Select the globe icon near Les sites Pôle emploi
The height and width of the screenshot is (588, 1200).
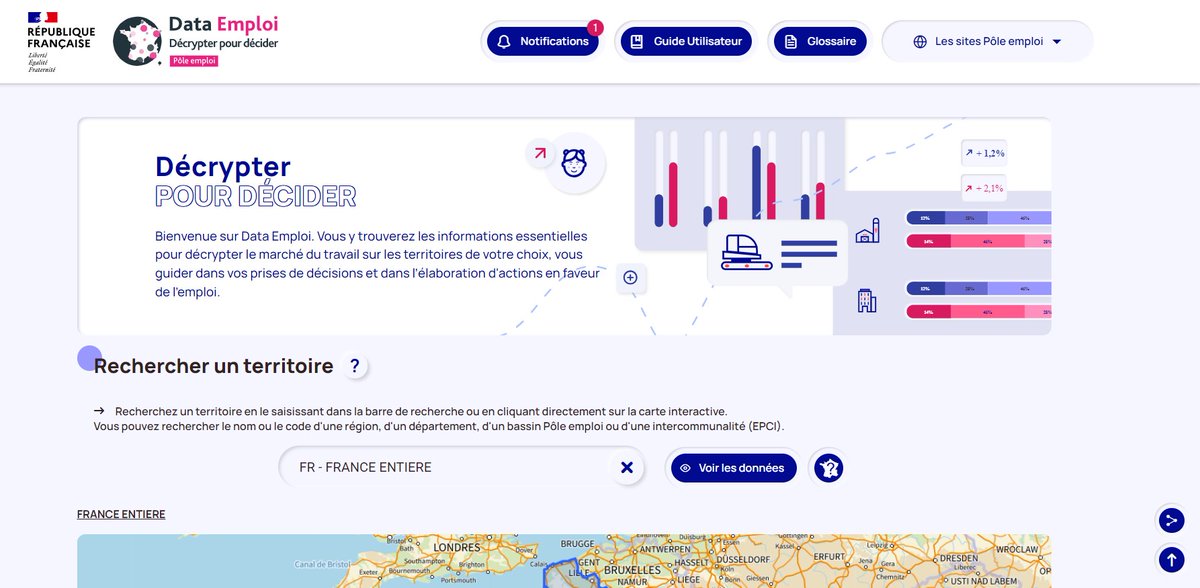(918, 41)
